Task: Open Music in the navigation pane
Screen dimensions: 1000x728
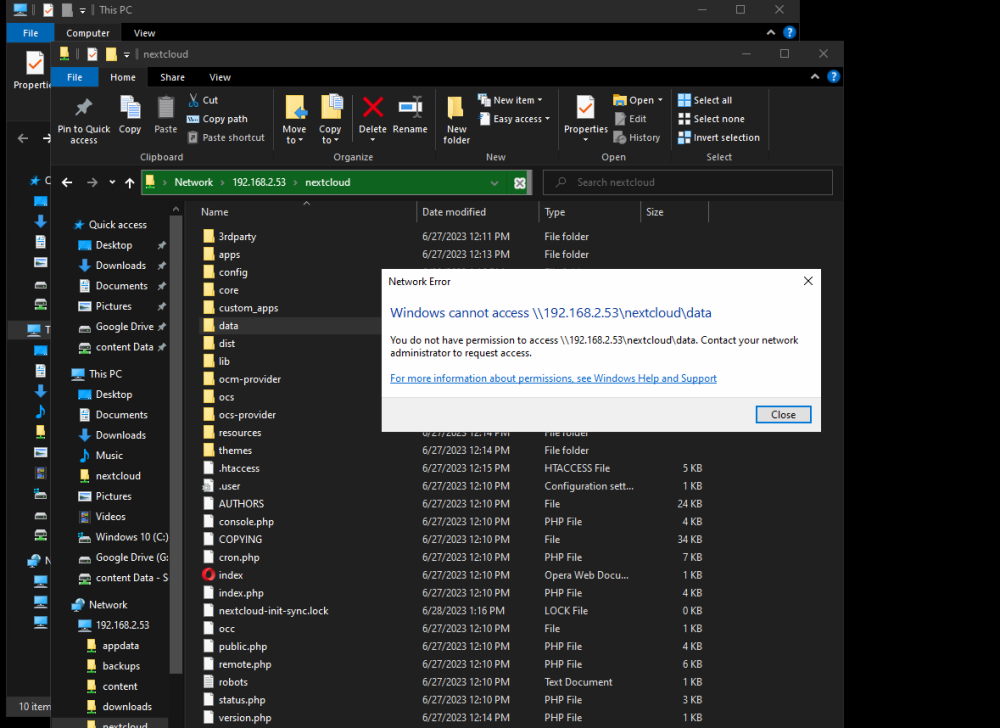Action: pyautogui.click(x=109, y=455)
